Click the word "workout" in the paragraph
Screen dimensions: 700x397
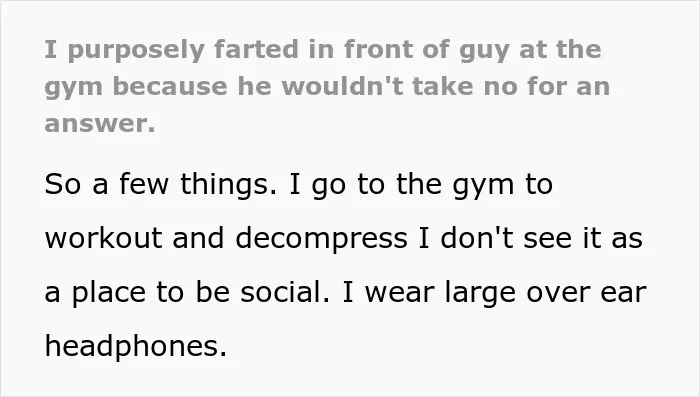104,238
